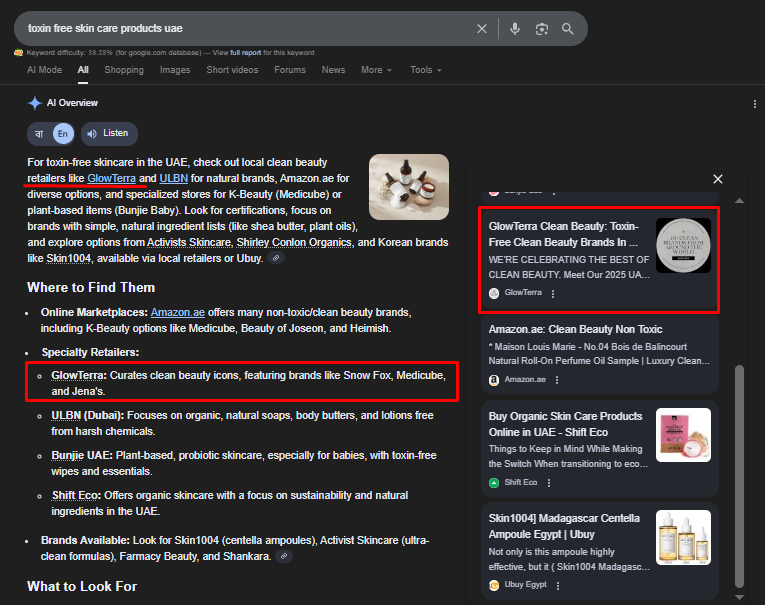The height and width of the screenshot is (605, 765).
Task: Open the Forums tab
Action: pyautogui.click(x=290, y=70)
